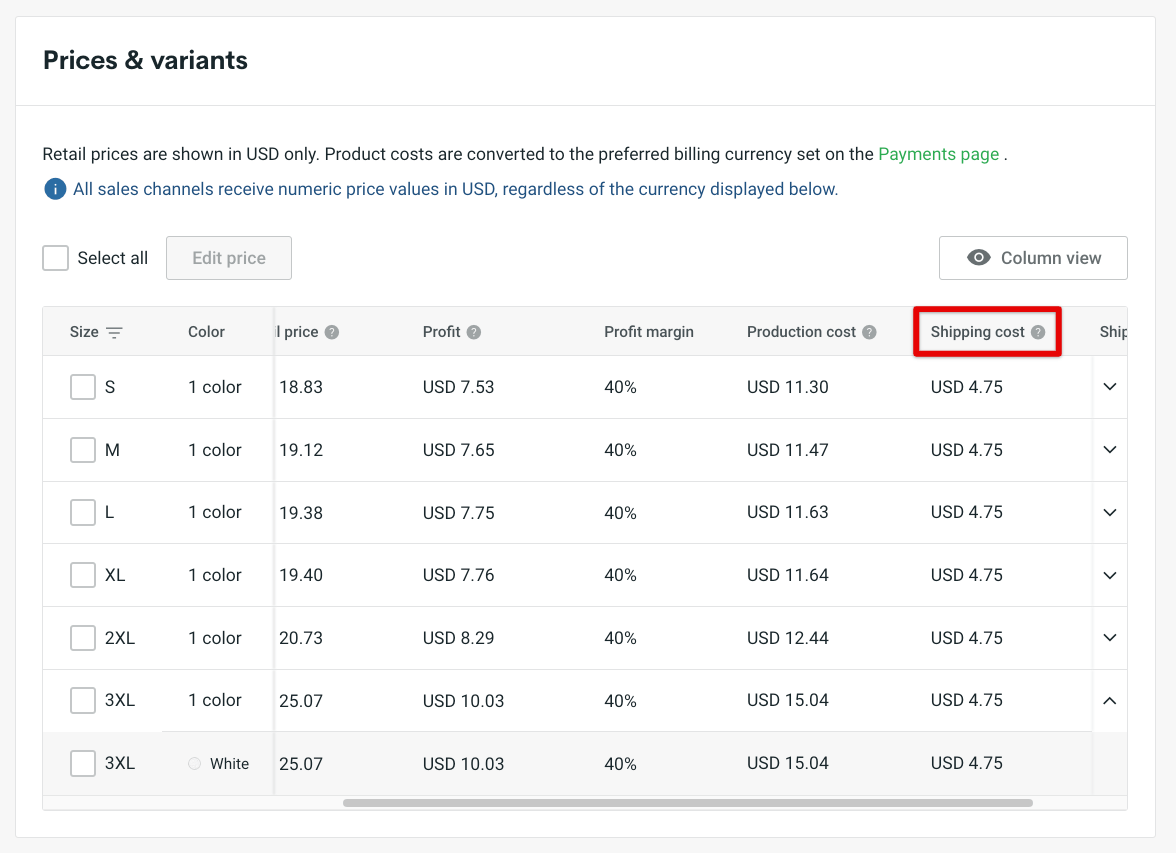Image resolution: width=1176 pixels, height=853 pixels.
Task: Check the size S row checkbox
Action: tap(83, 387)
